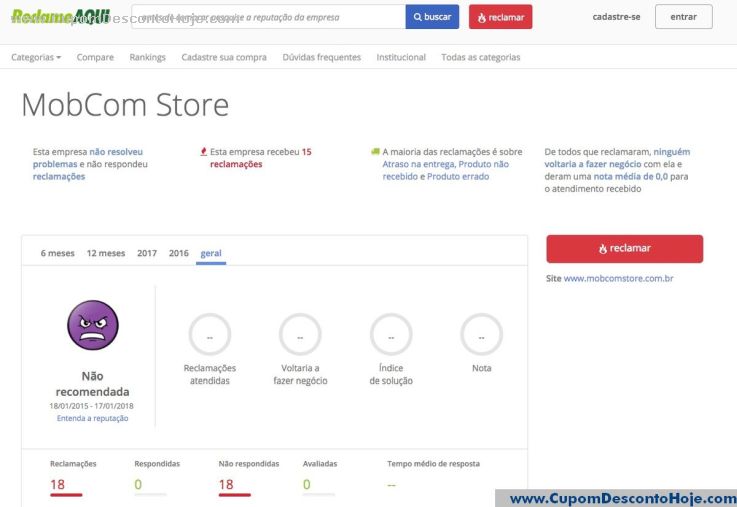Click the large red reclamar button in sidebar
The image size is (737, 507).
tap(625, 249)
